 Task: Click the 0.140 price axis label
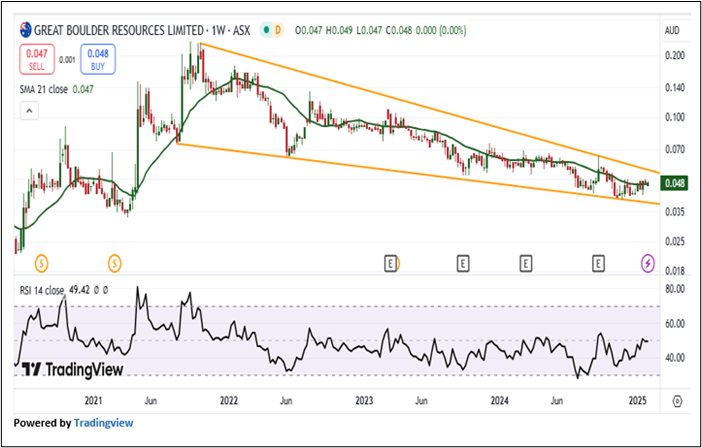tap(675, 88)
